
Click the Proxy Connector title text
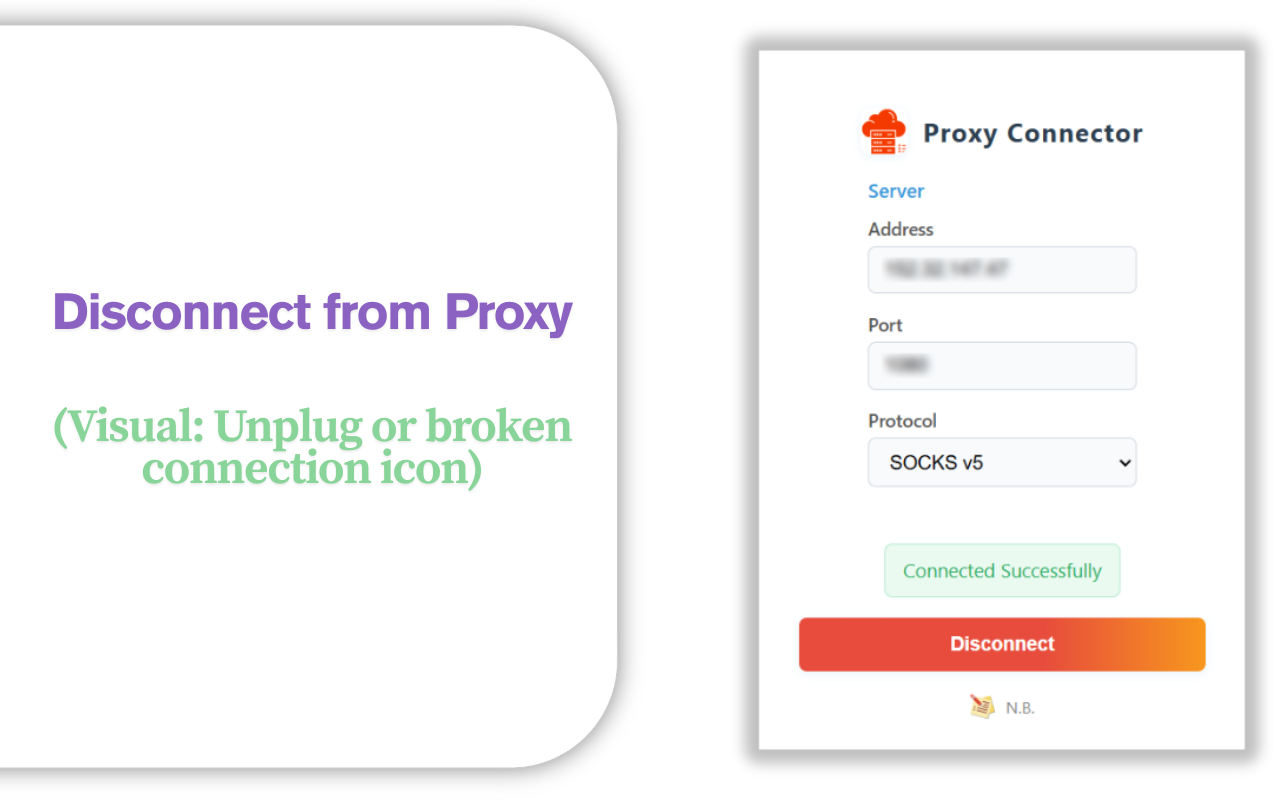point(1032,133)
